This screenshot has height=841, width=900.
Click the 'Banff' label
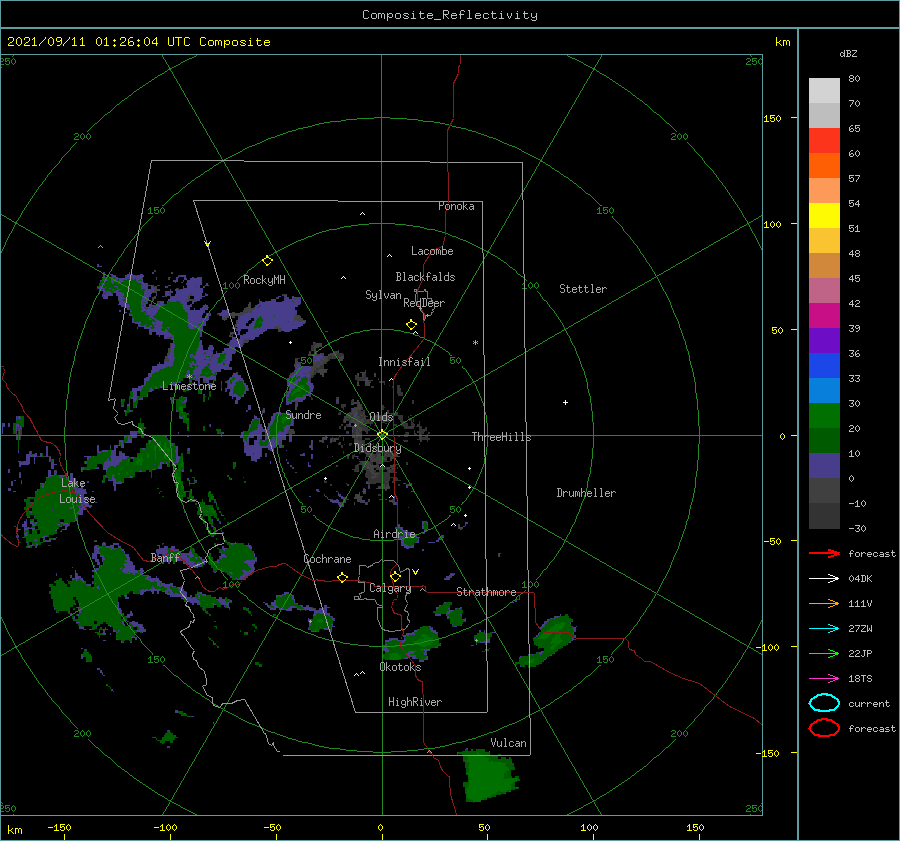click(x=165, y=558)
